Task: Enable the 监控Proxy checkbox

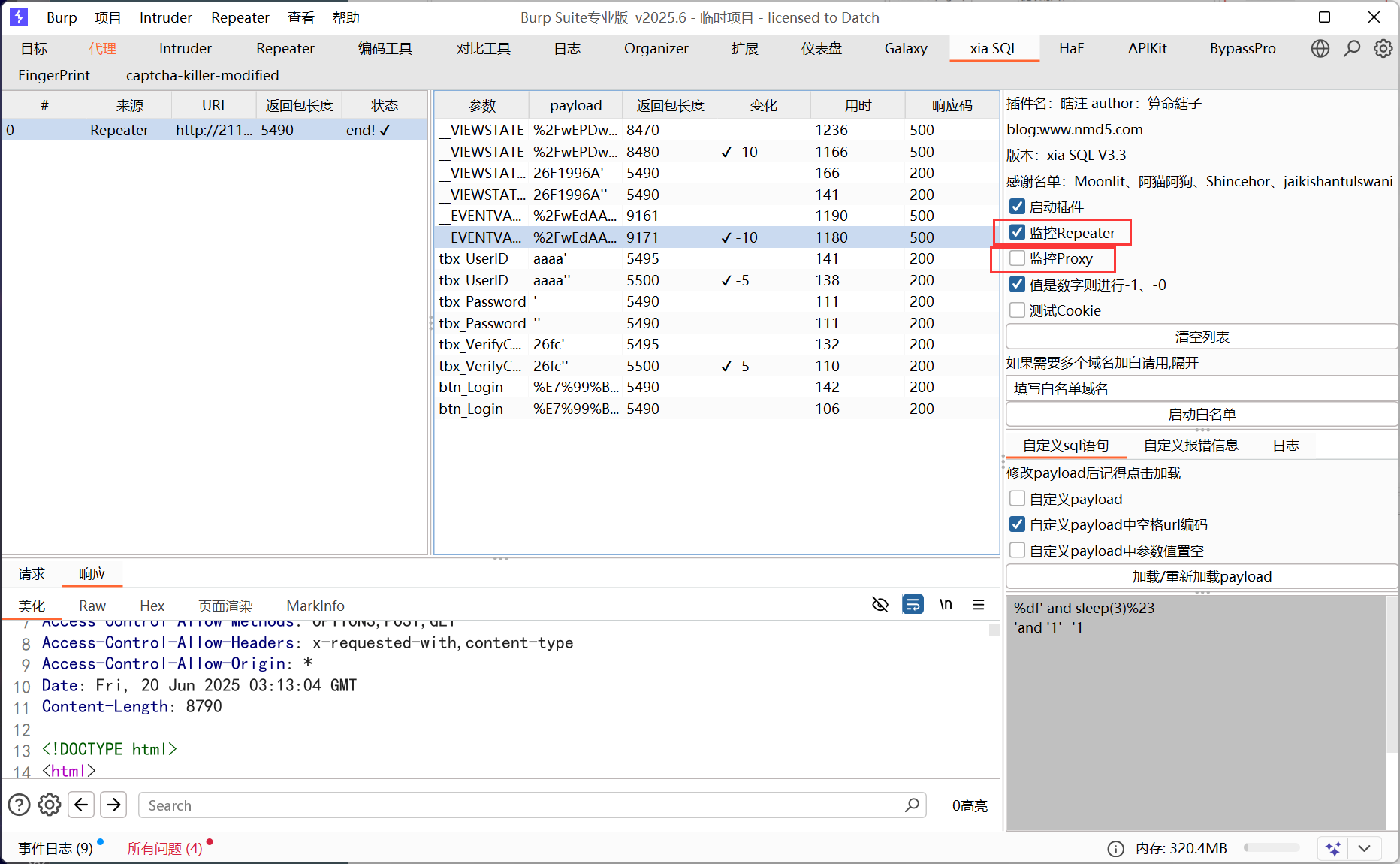Action: [x=1018, y=258]
